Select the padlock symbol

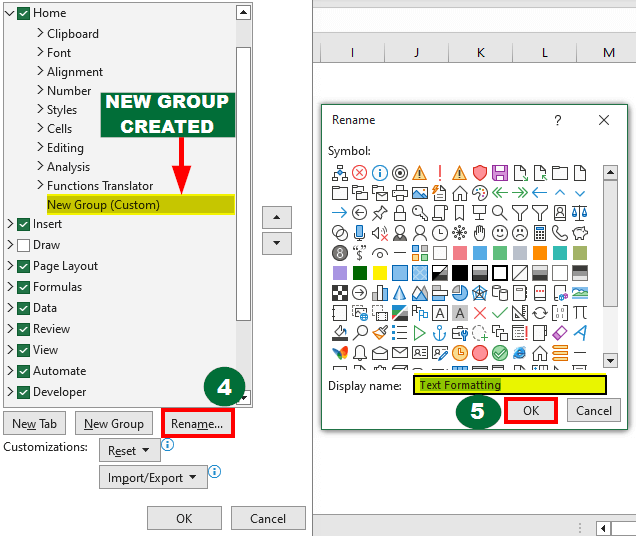coord(400,213)
